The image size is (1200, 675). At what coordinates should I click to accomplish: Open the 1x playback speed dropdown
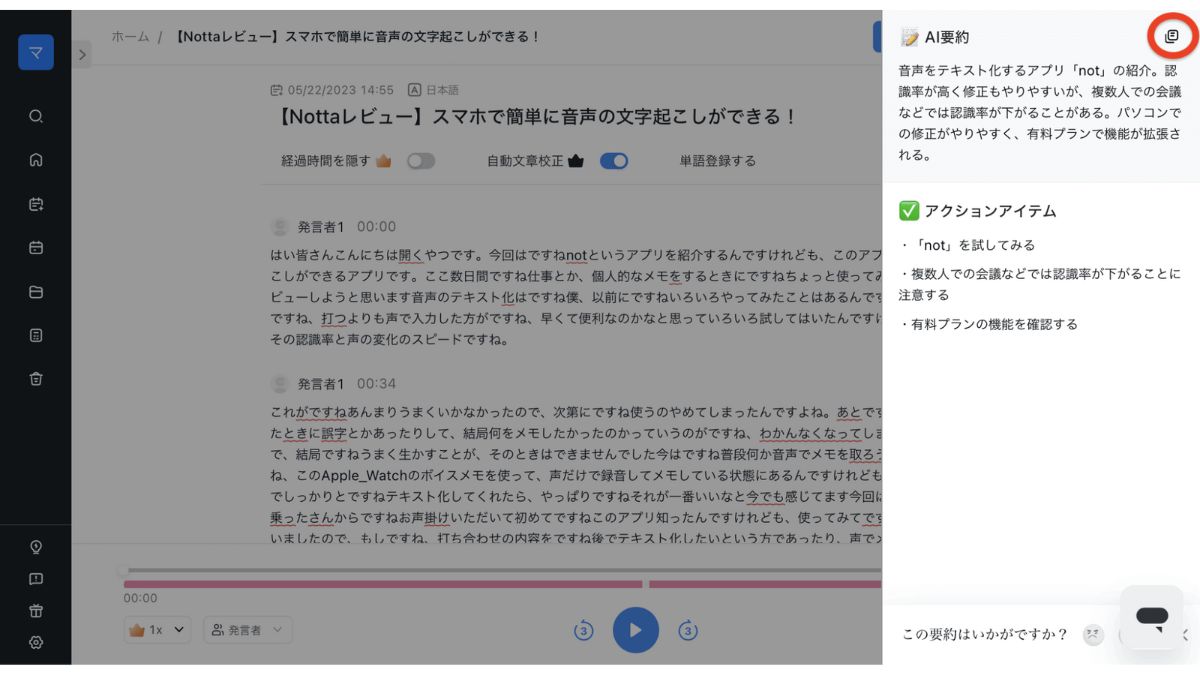pyautogui.click(x=157, y=630)
